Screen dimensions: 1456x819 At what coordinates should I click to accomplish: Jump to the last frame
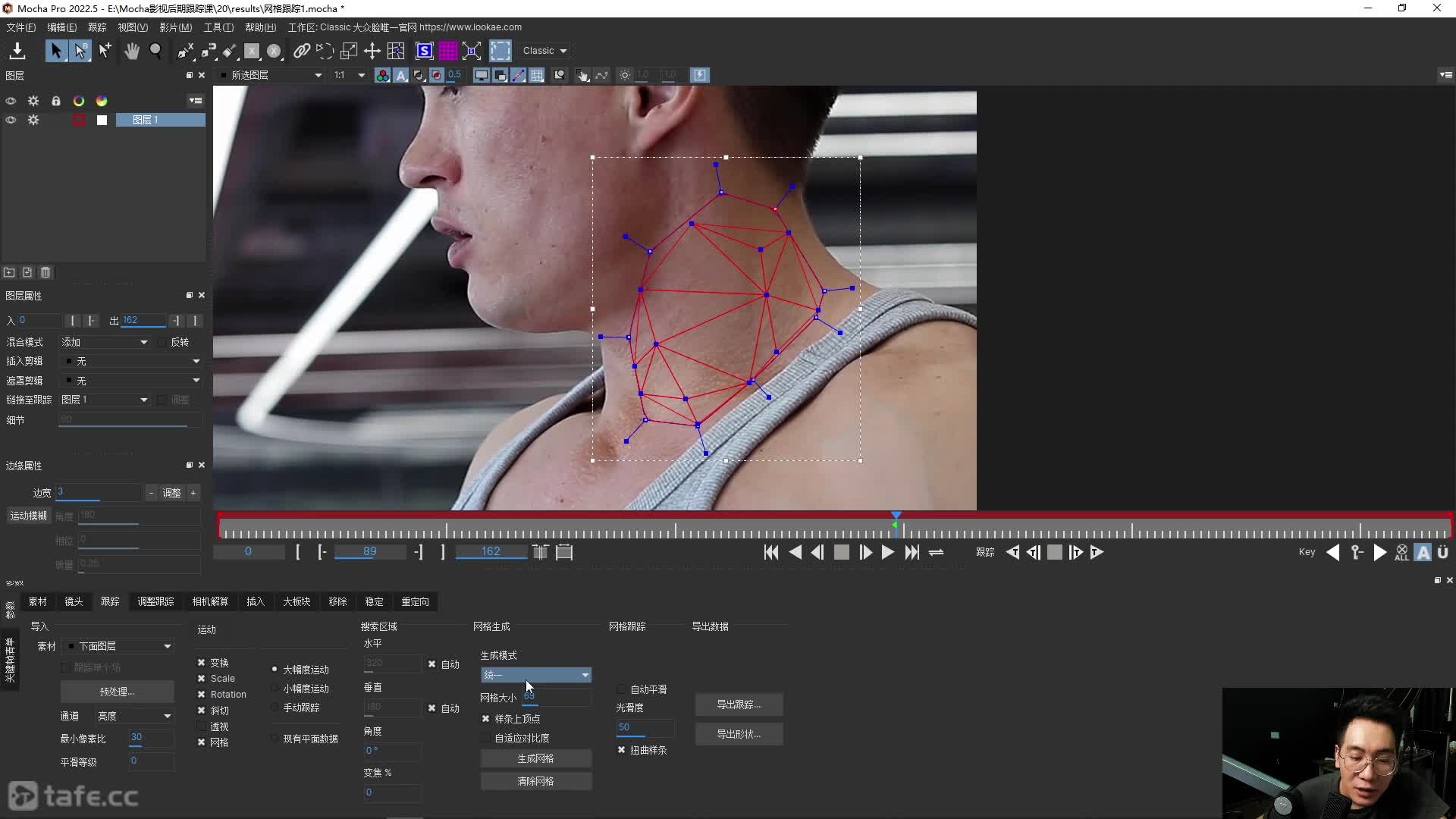(912, 553)
